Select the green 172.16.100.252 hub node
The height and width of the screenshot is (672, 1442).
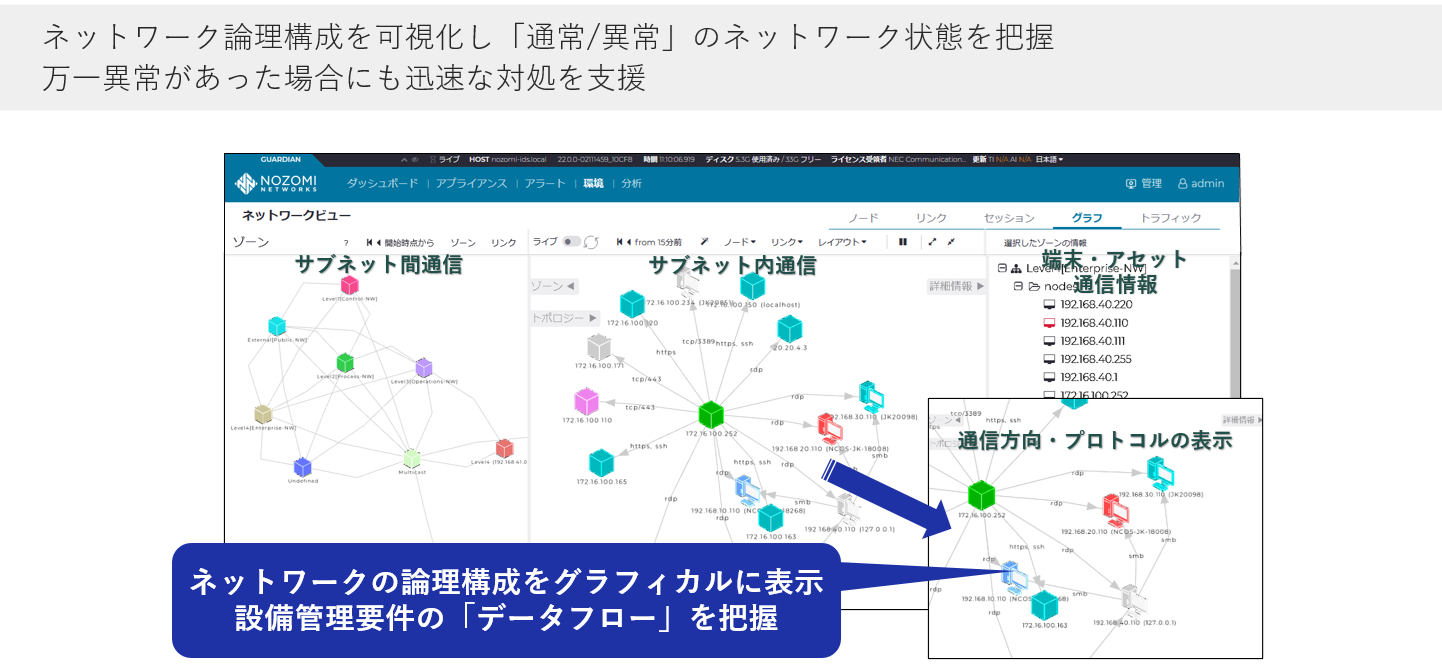pyautogui.click(x=711, y=414)
